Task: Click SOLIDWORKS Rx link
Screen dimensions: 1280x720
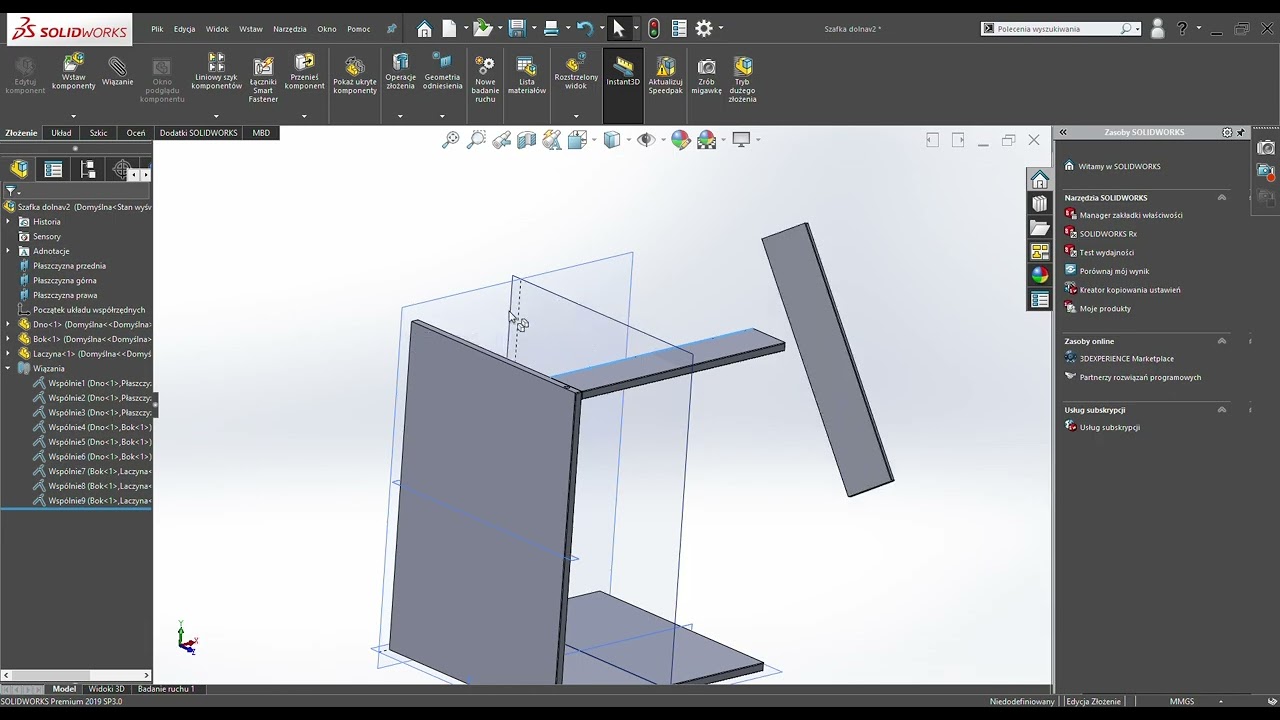Action: [x=1108, y=234]
